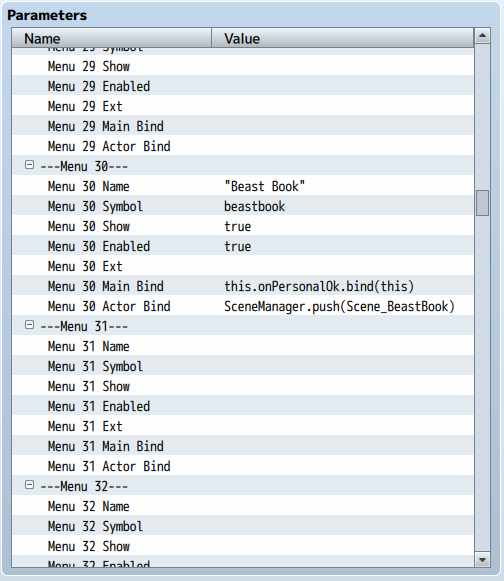Screen dimensions: 504x581
Task: Click the scrollbar down arrow
Action: click(482, 560)
